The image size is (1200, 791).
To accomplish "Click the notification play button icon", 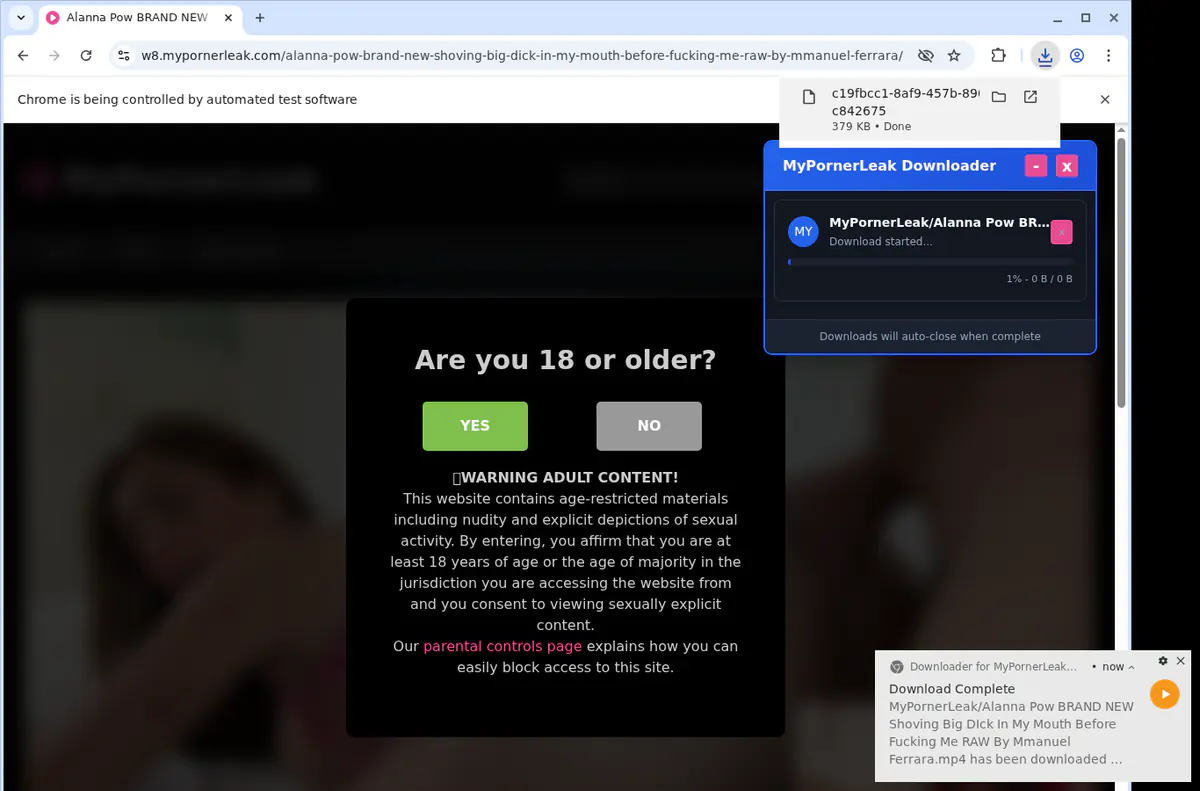I will 1164,694.
